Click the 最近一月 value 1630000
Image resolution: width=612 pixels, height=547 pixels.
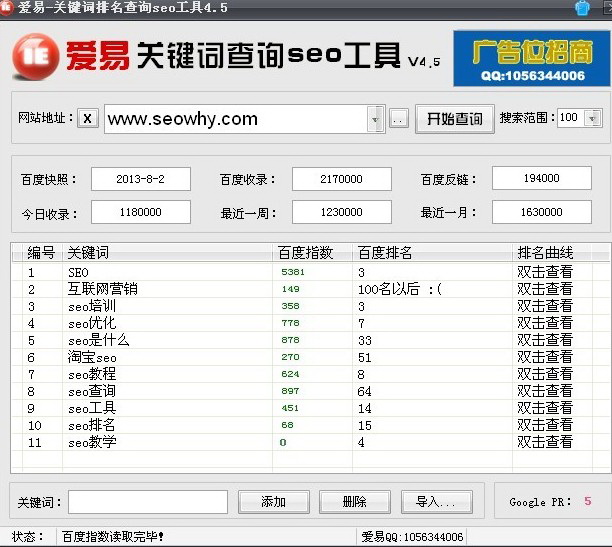tap(542, 212)
